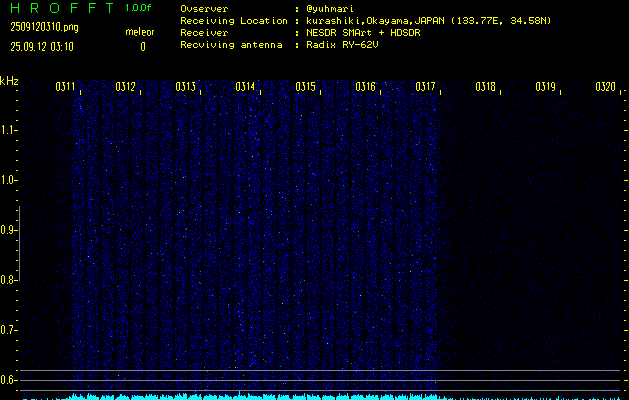
Task: Click the Receiving Location label
Action: pyautogui.click(x=234, y=21)
